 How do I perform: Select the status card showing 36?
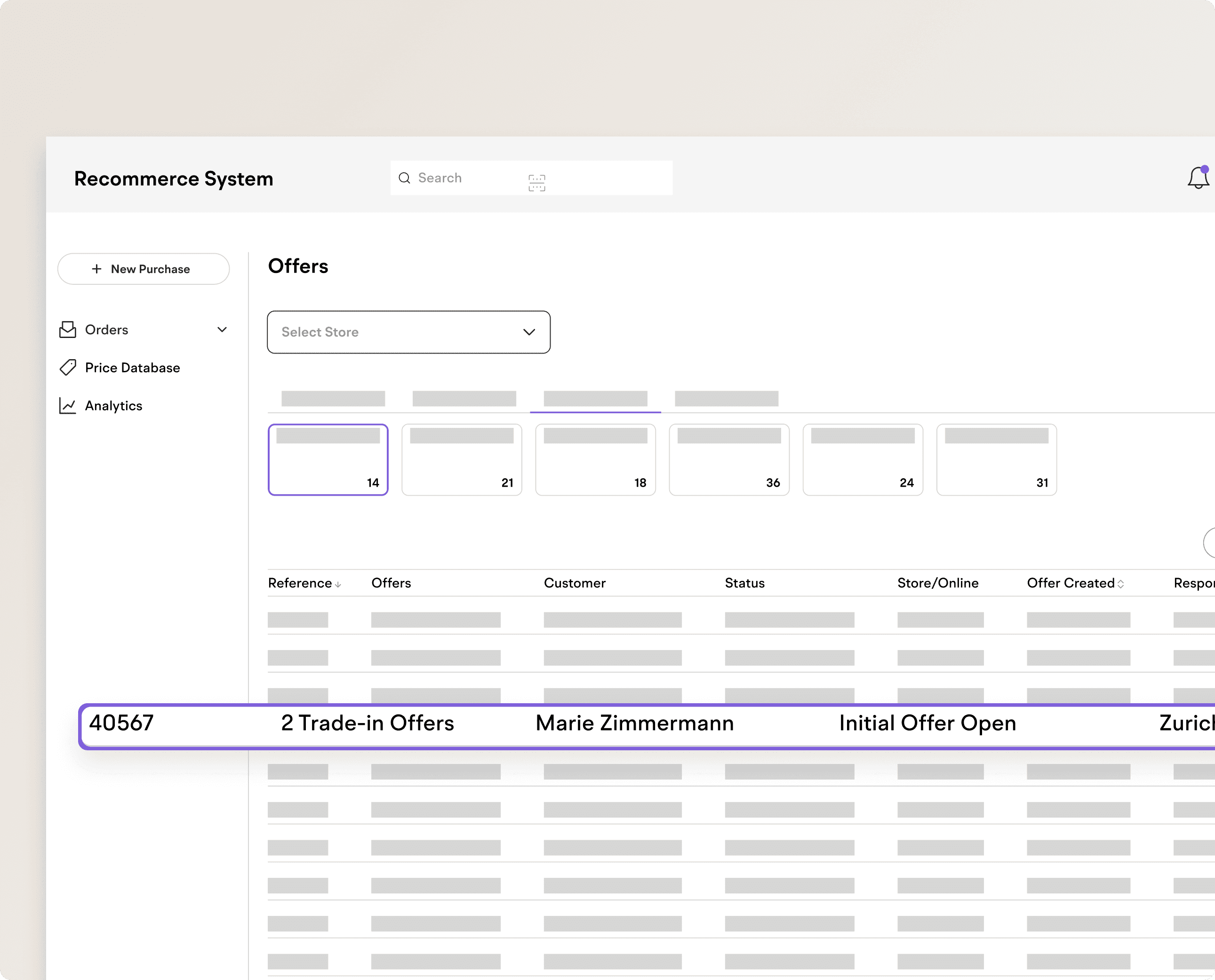click(728, 460)
